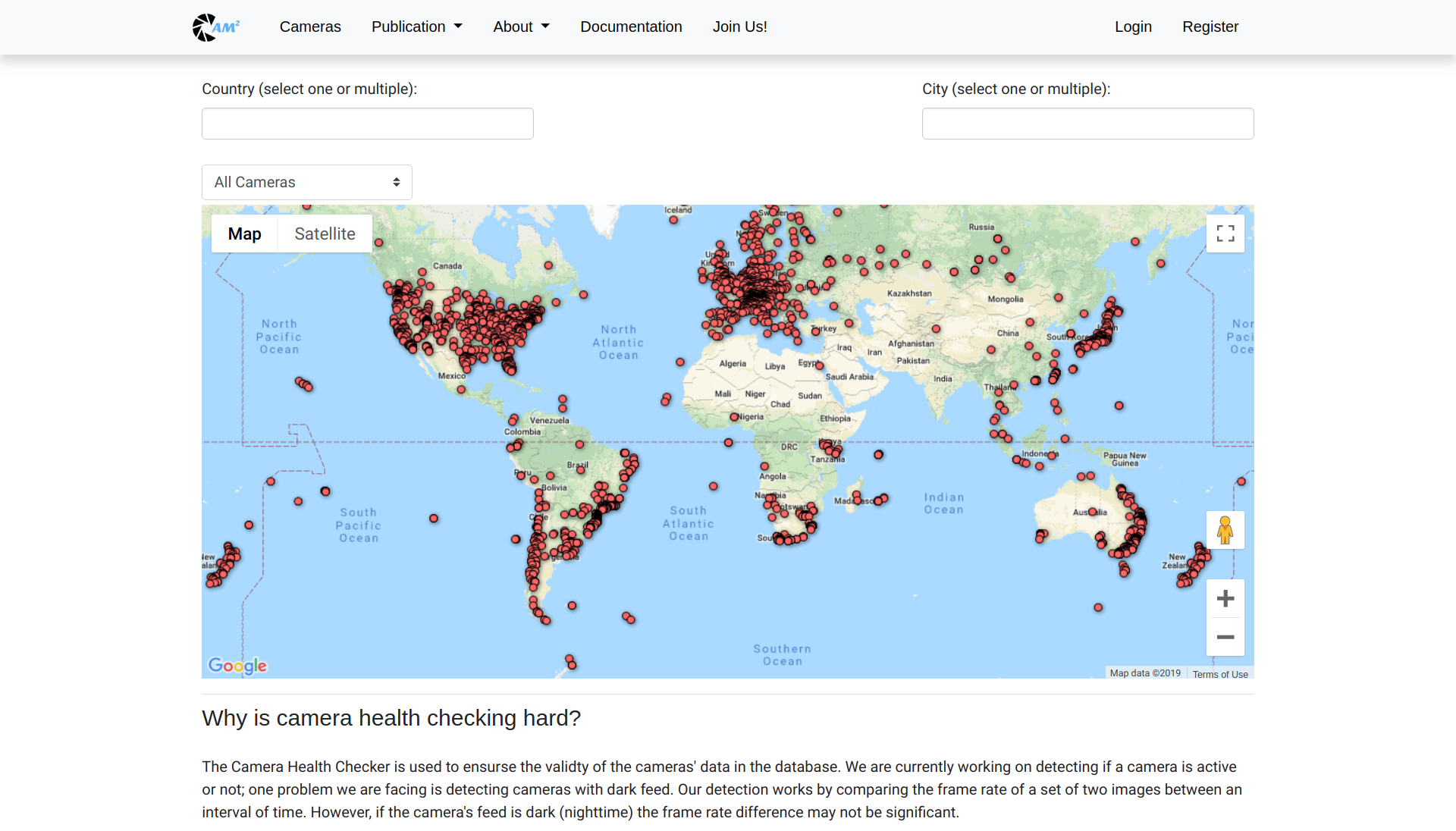Image resolution: width=1456 pixels, height=831 pixels.
Task: Expand the Publication menu
Action: [x=417, y=27]
